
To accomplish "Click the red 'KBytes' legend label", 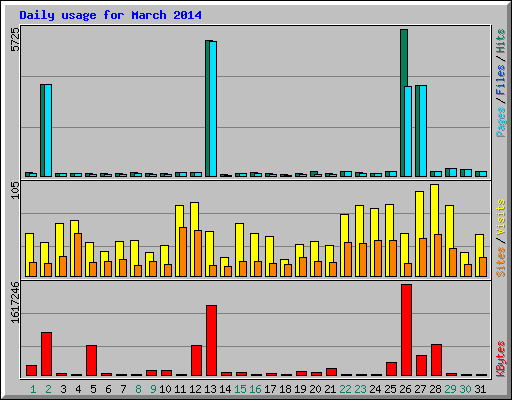I will (x=500, y=359).
